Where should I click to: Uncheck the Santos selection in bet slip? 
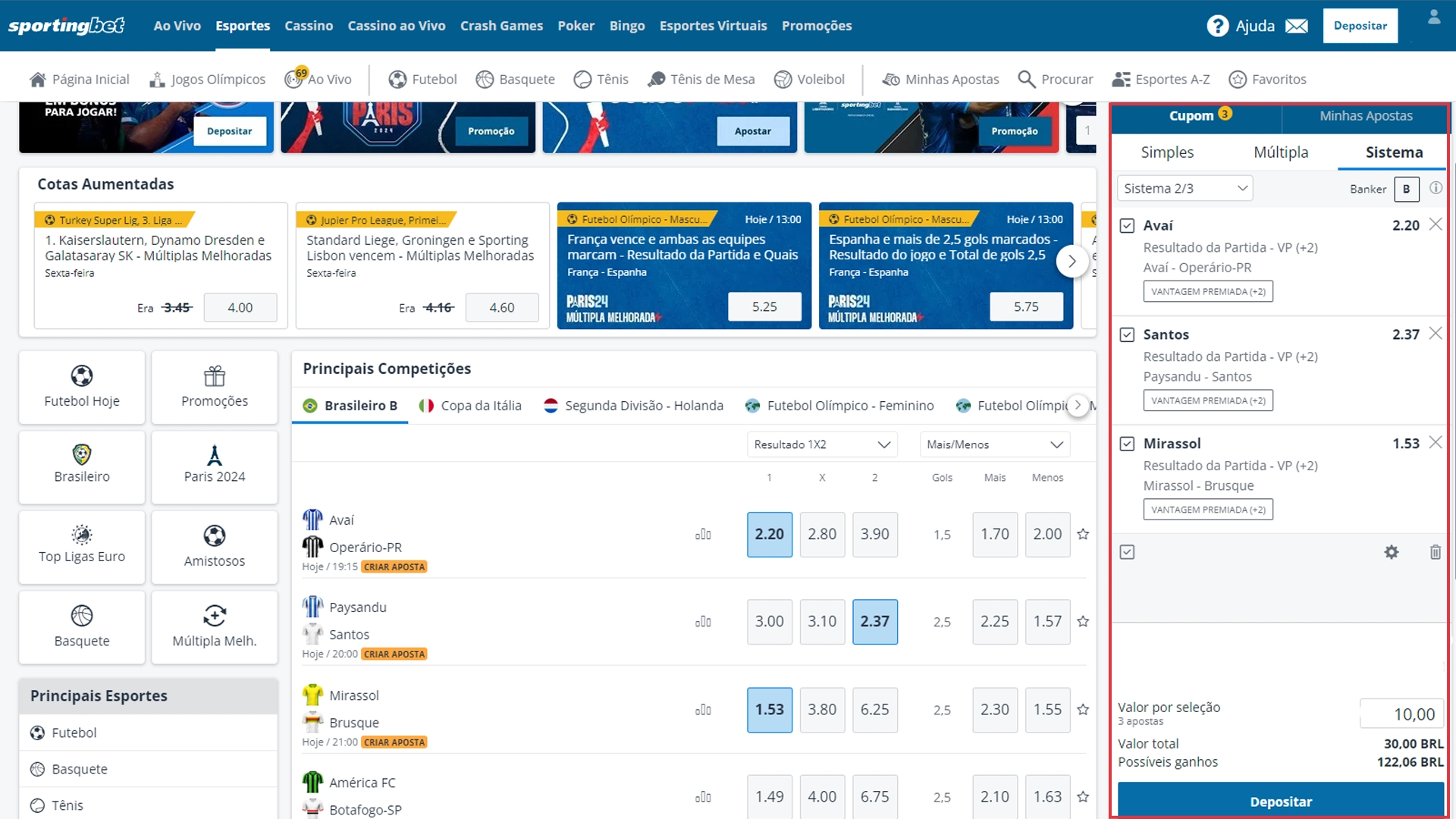(1126, 334)
